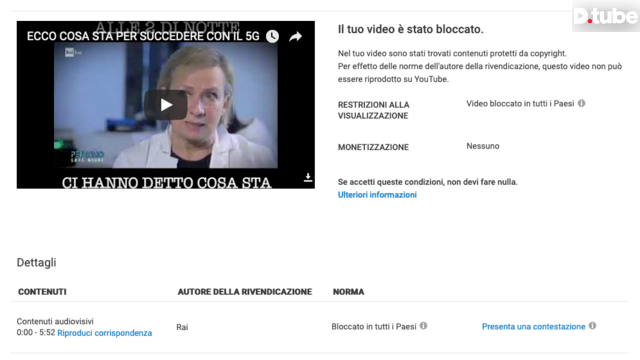Screen dimensions: 640x360
Task: Click the download icon on video player
Action: 308,177
